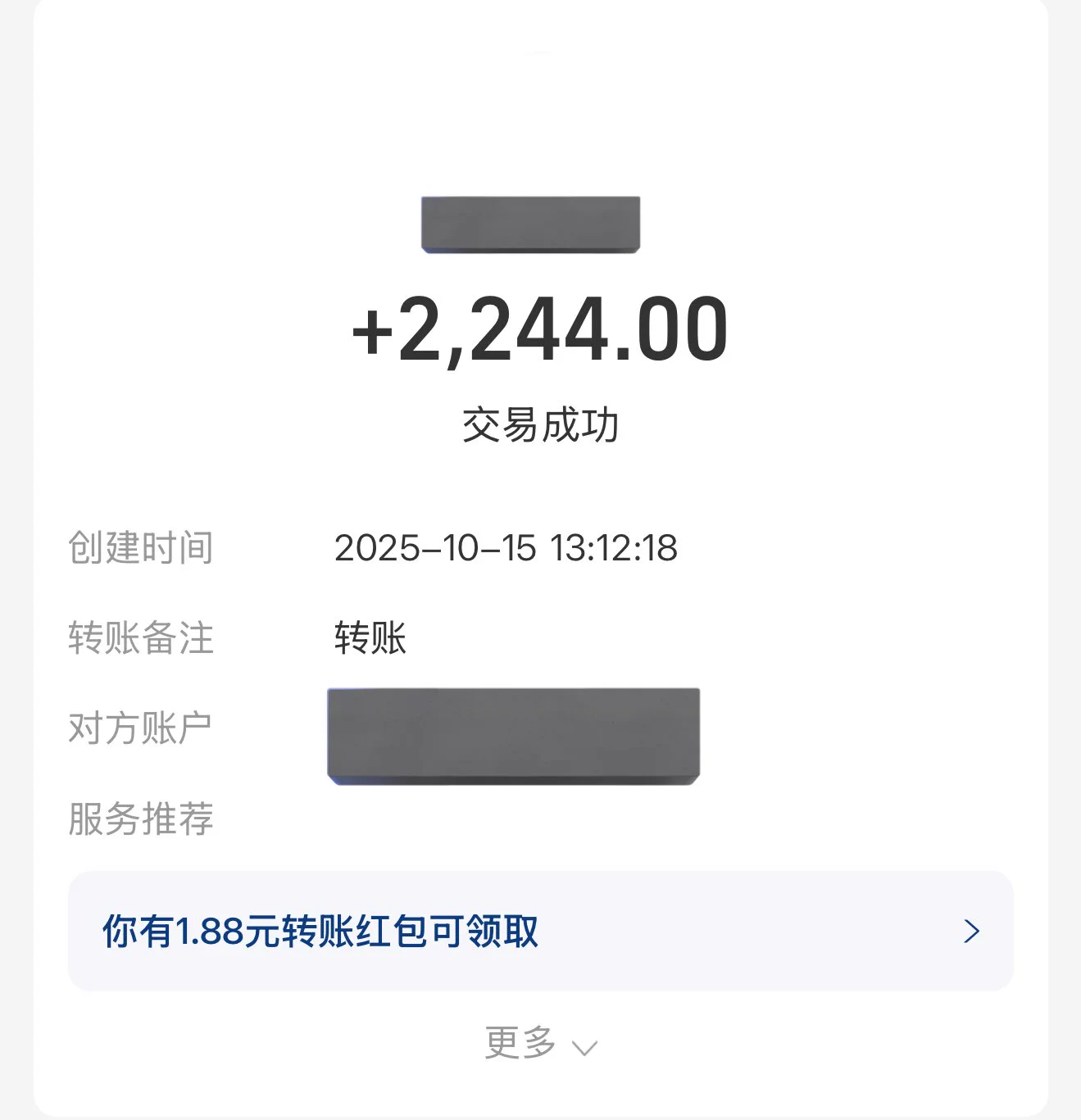Tap the hidden name block above the amount
Screen dimensions: 1081x1120
pos(530,224)
